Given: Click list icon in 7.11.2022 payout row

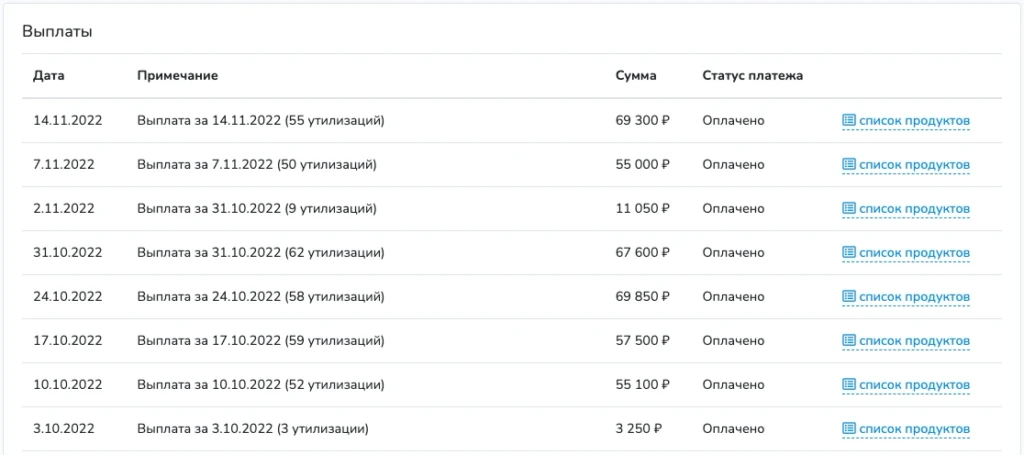Looking at the screenshot, I should [848, 165].
